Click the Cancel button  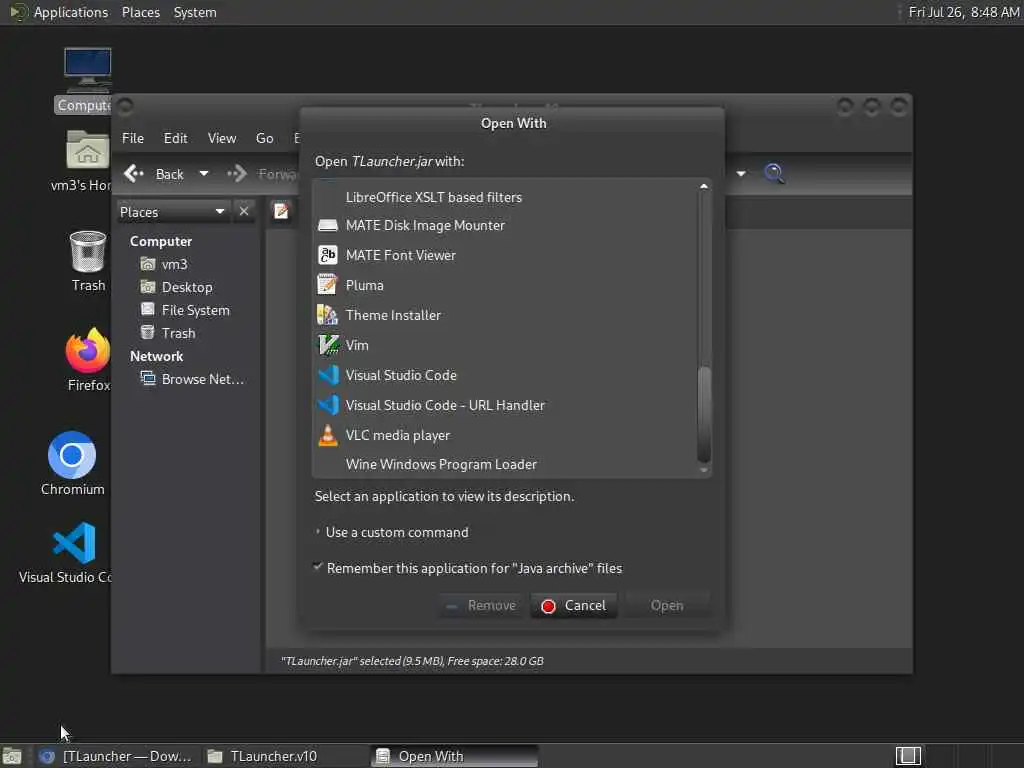(574, 605)
